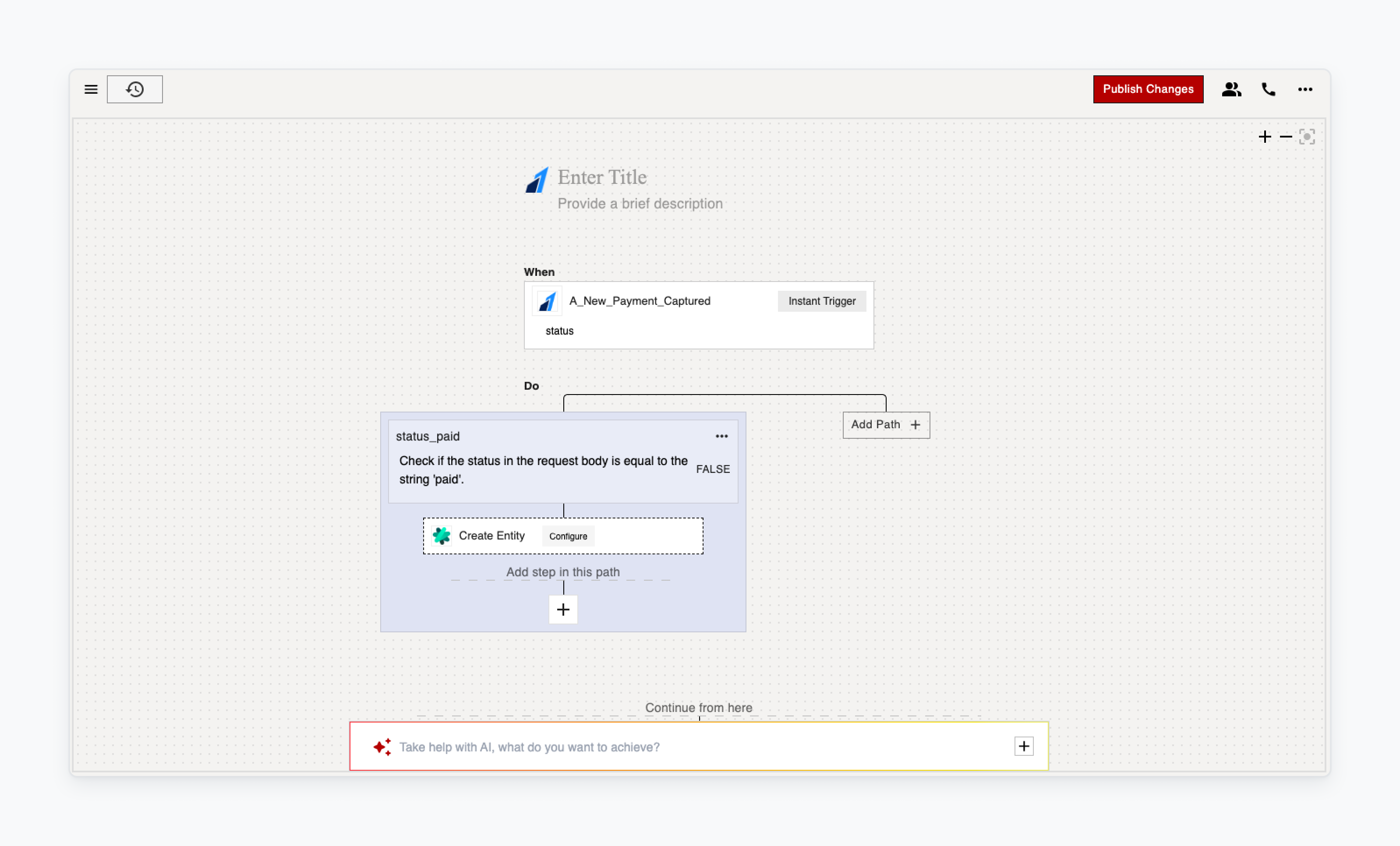Click plus button in AI prompt bar
Screen dimensions: 1400x846
pos(1024,746)
